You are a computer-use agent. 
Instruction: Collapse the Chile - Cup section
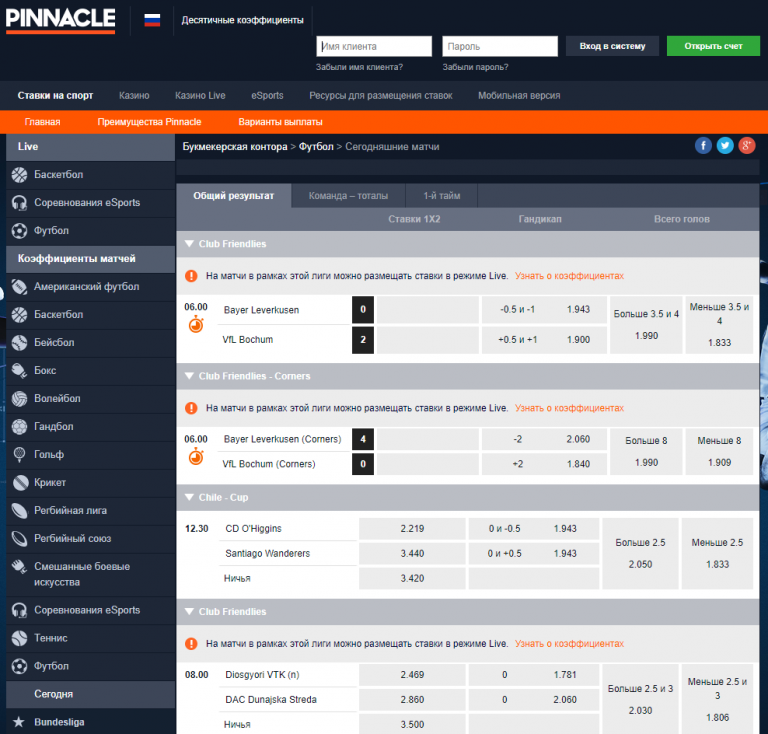(190, 497)
